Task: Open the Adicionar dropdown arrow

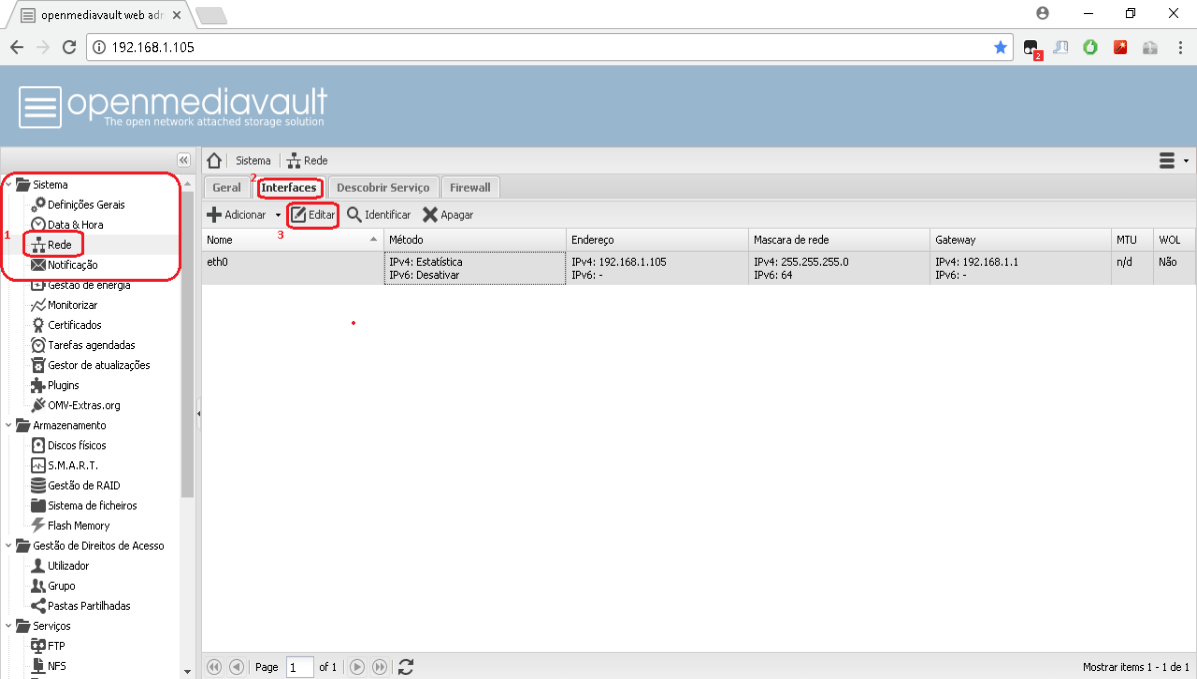Action: coord(278,215)
